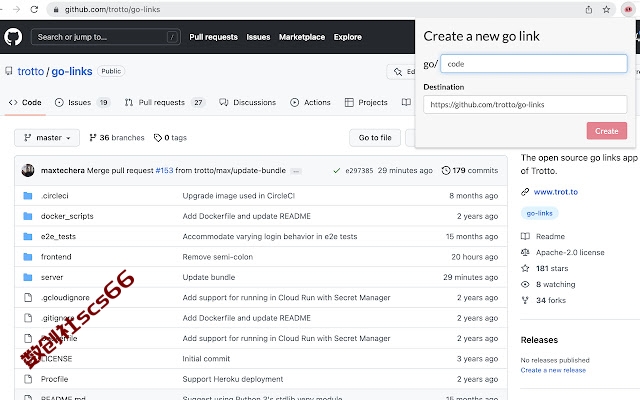Click the repository icon before trotto
Screen dimensions: 640x400
coord(9,71)
